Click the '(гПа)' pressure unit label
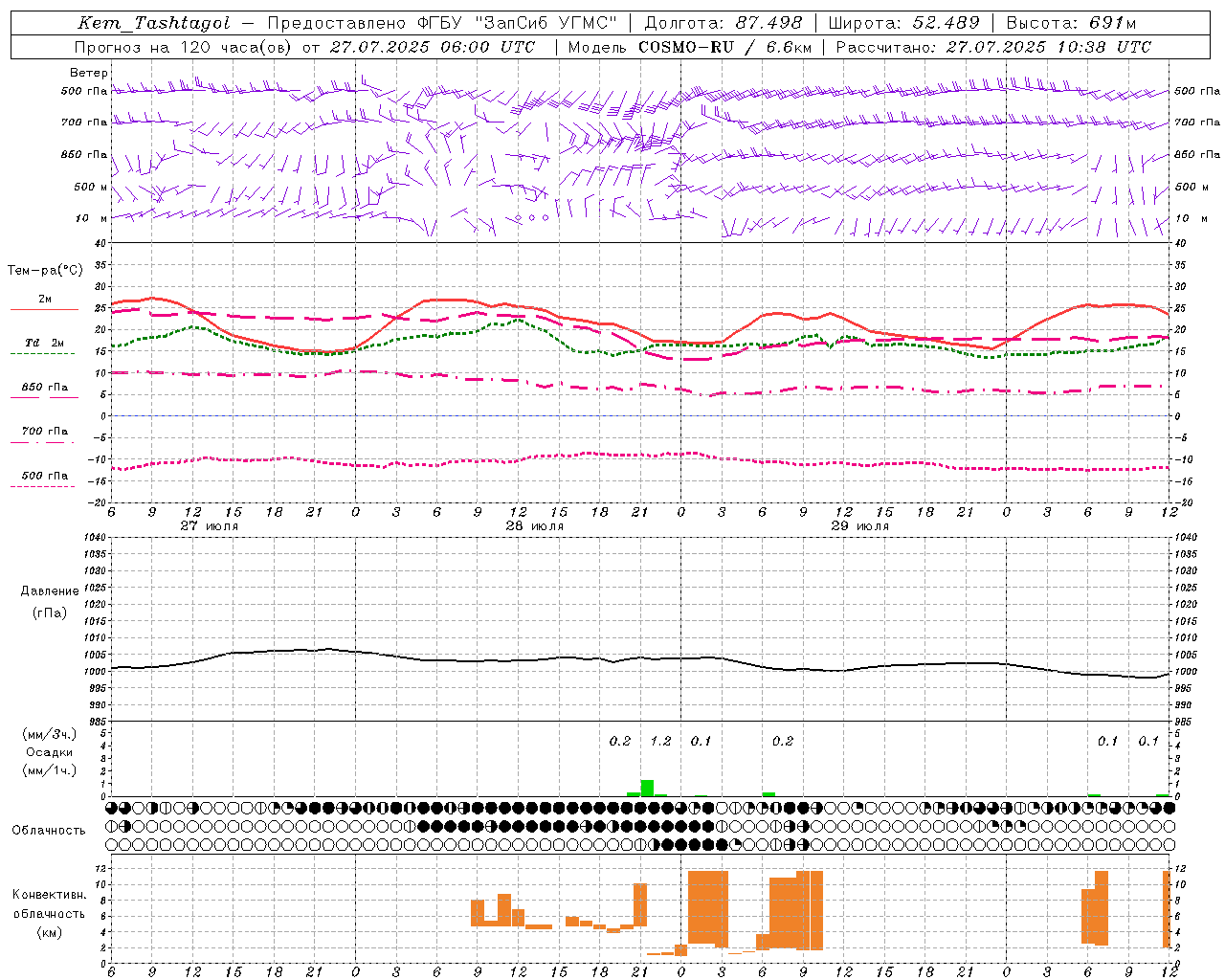This screenshot has width=1225, height=980. (50, 612)
